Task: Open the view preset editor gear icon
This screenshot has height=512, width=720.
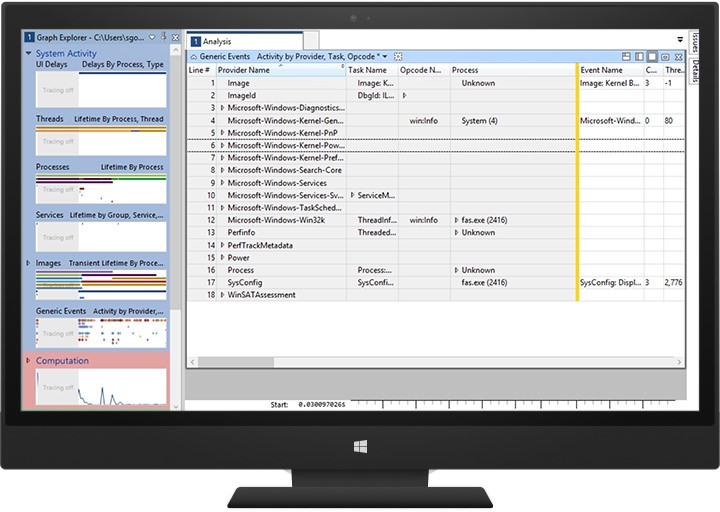Action: (398, 56)
